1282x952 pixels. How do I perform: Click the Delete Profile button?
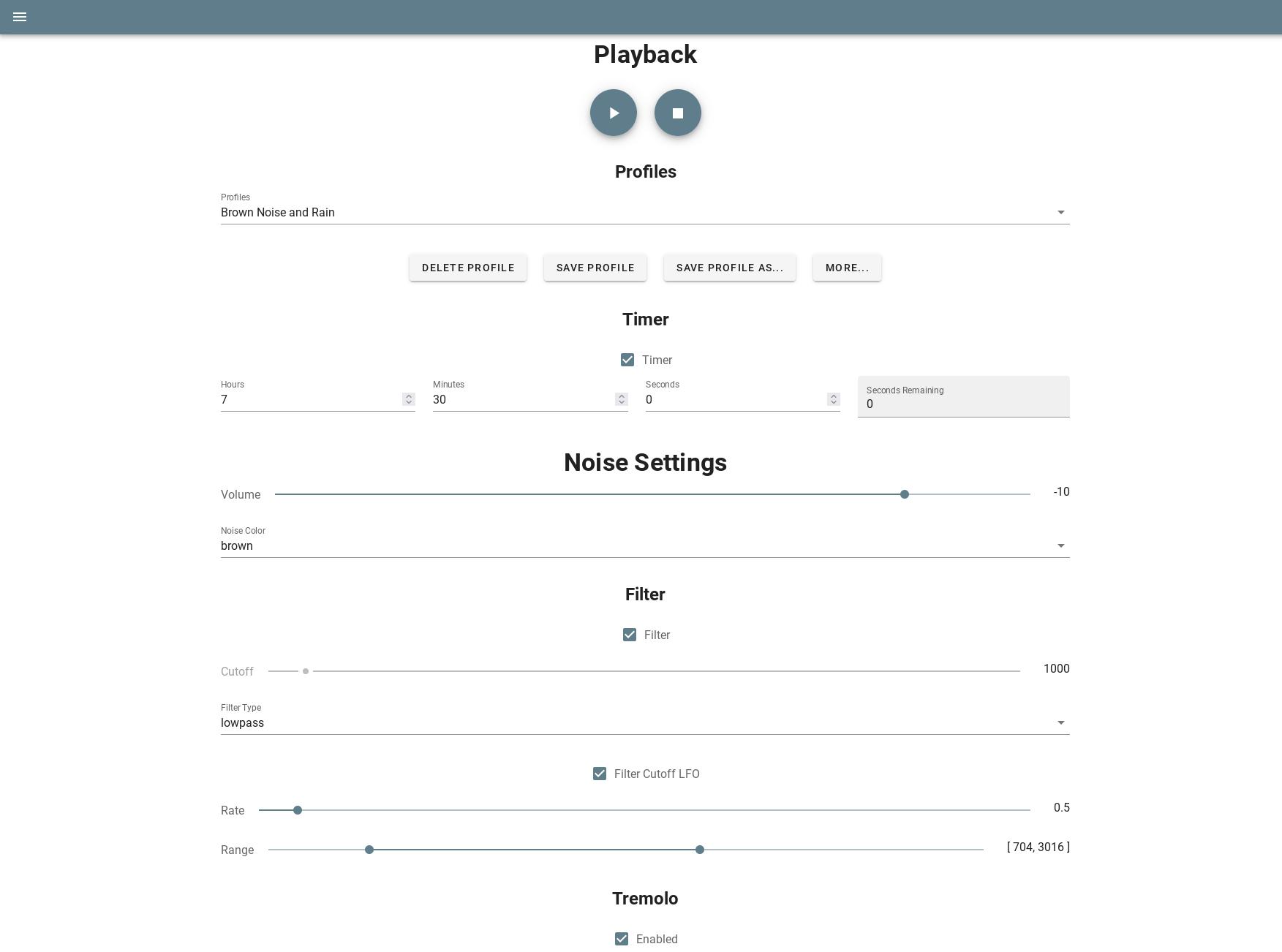468,268
